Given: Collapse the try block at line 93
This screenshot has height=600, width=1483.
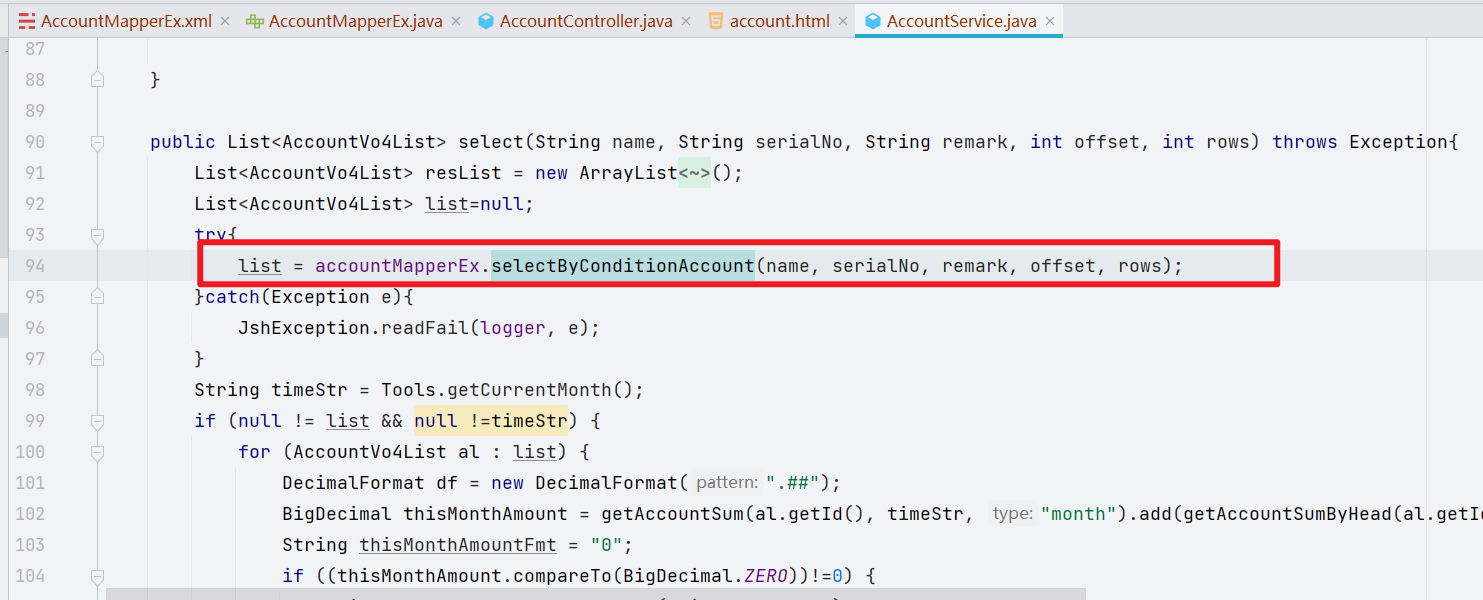Looking at the screenshot, I should point(97,236).
